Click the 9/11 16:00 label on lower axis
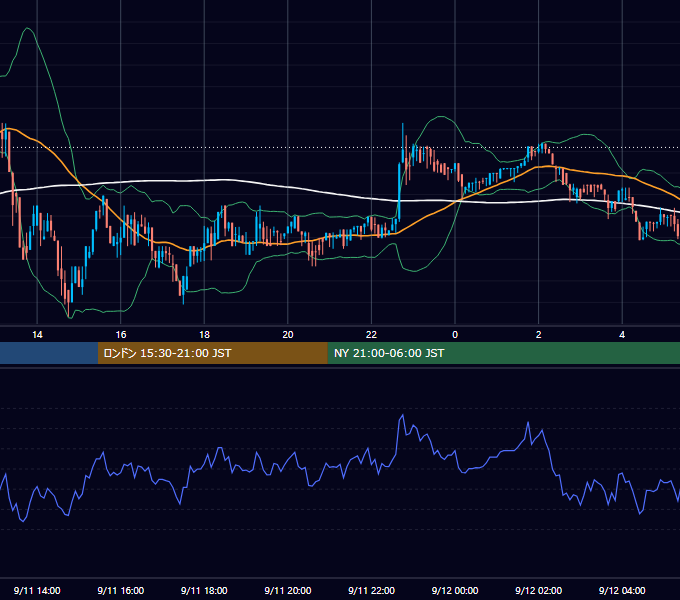This screenshot has width=680, height=600. tap(121, 590)
